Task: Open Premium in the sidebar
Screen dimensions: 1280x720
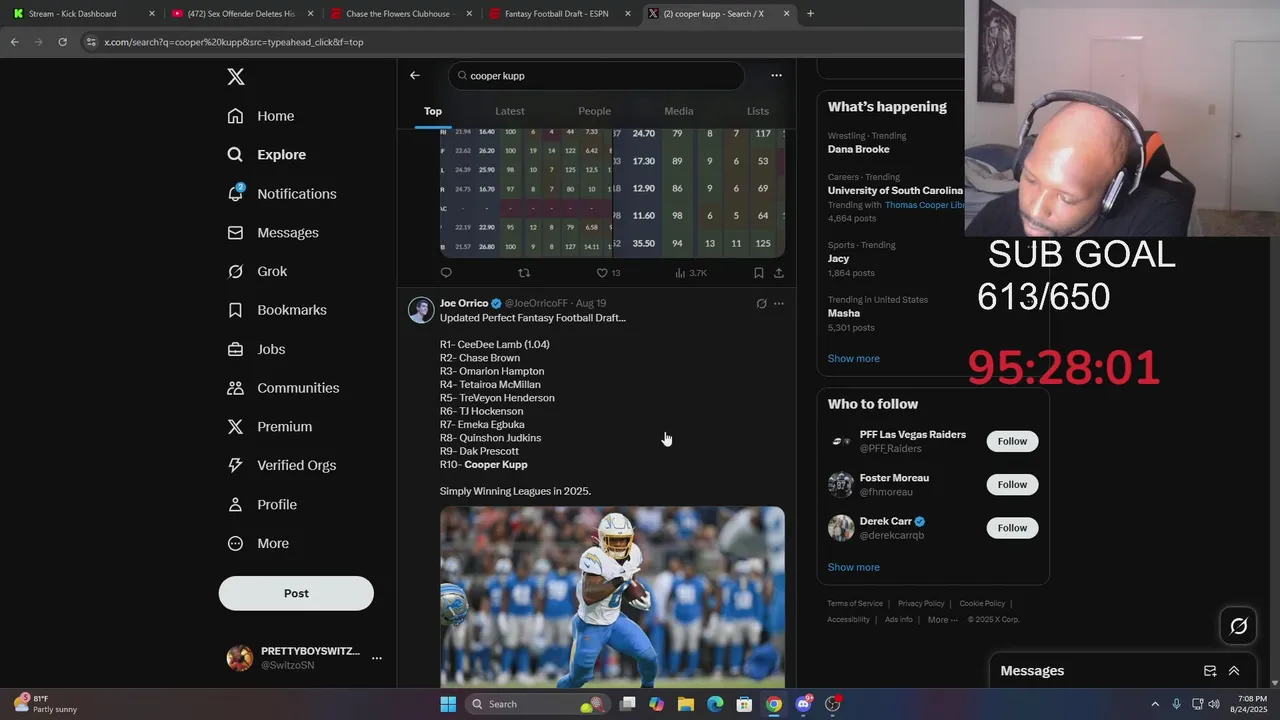Action: 270,427
